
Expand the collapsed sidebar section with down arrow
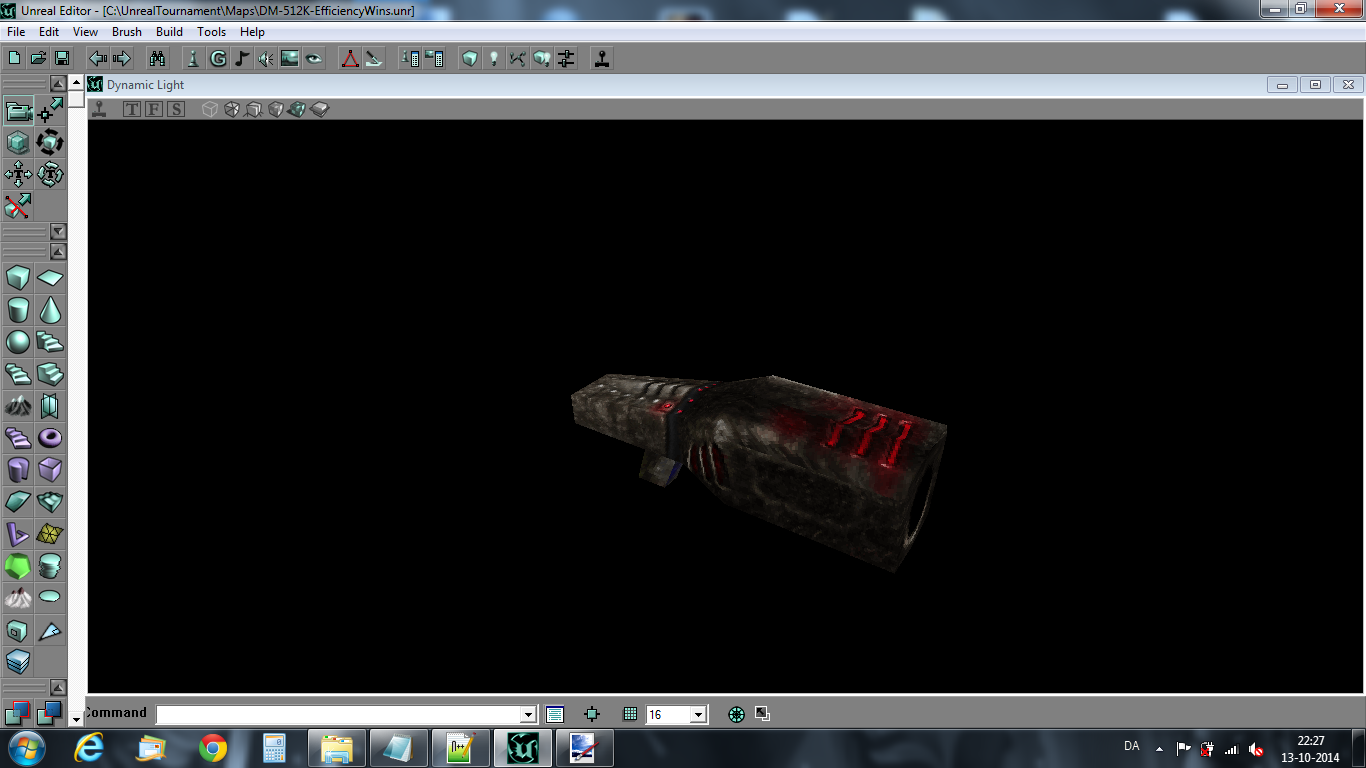tap(58, 232)
